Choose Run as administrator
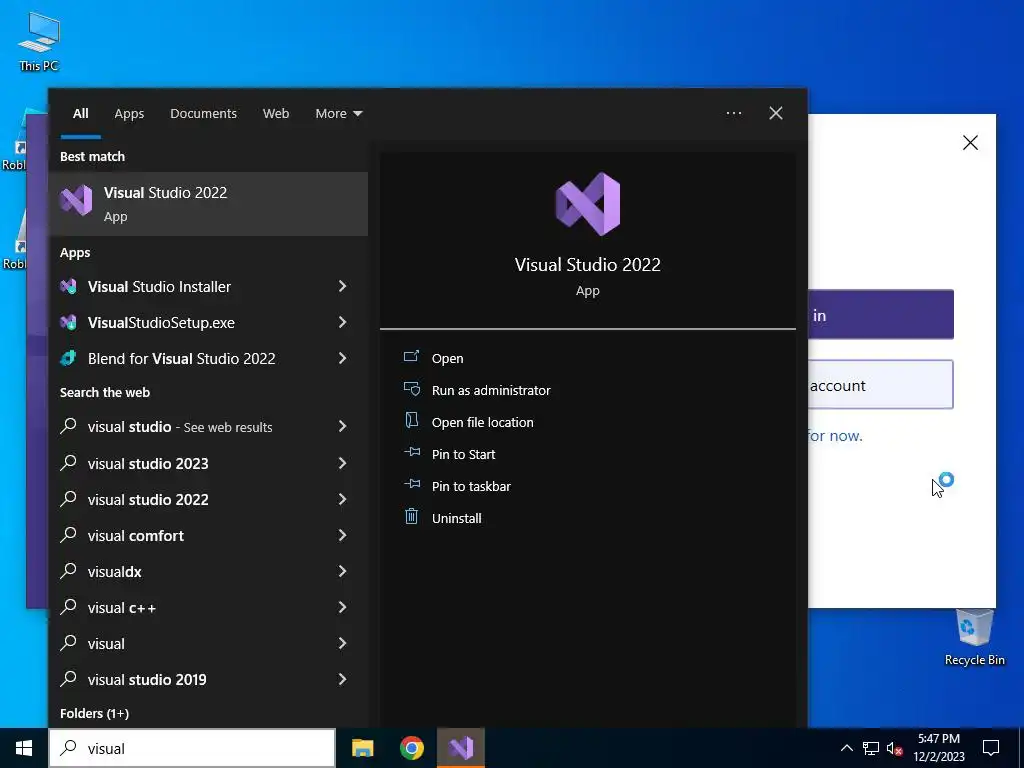Screen dimensions: 1024x768 tap(491, 391)
